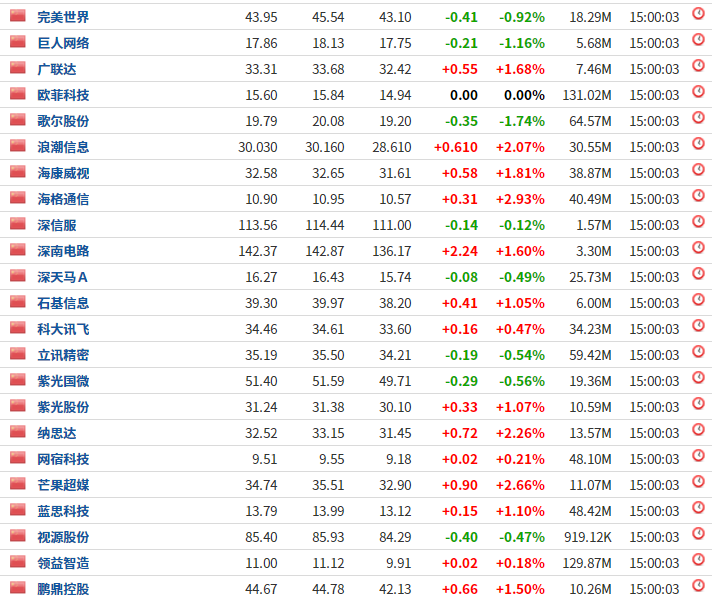Select the 0.00% change for 欧菲科技
Screen dimensions: 712x601
524,95
